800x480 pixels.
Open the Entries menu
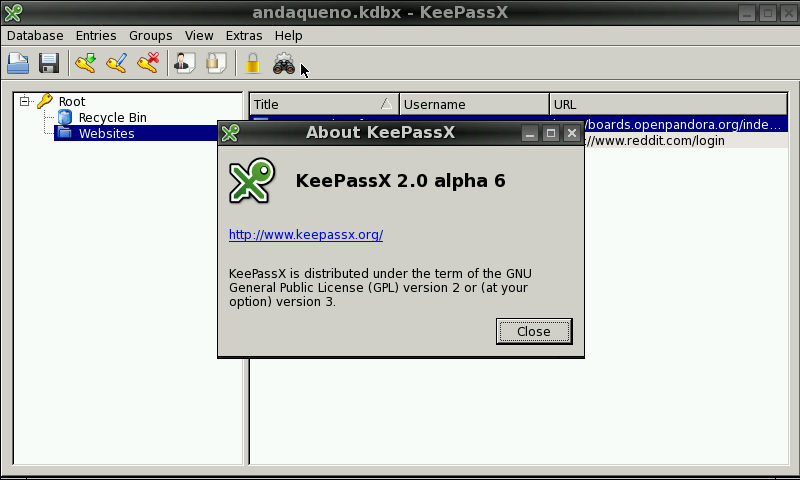click(96, 36)
